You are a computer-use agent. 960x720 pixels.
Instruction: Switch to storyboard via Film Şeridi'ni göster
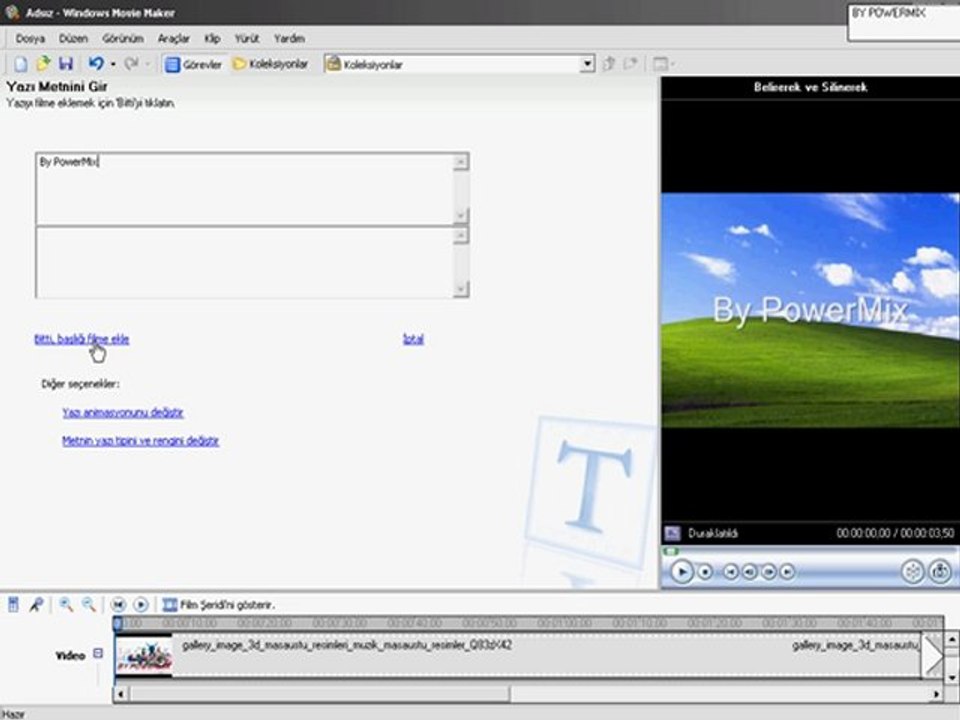tap(218, 605)
